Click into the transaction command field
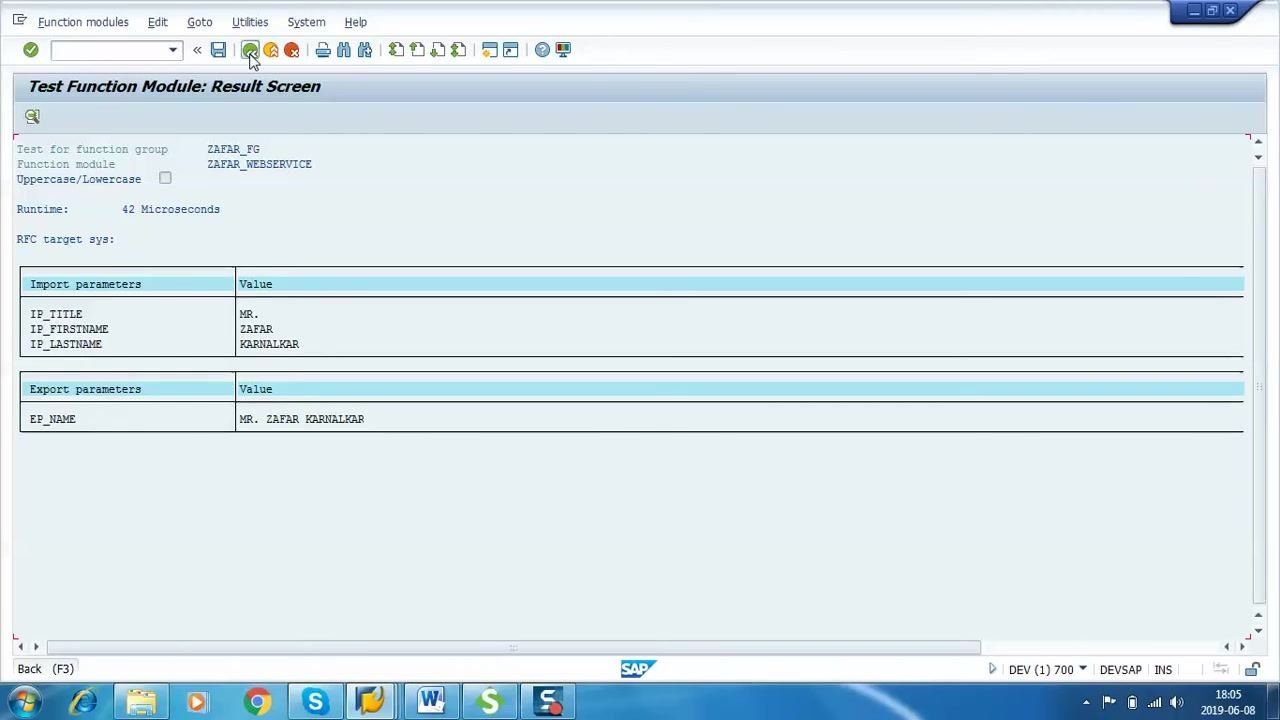The width and height of the screenshot is (1280, 720). [109, 50]
